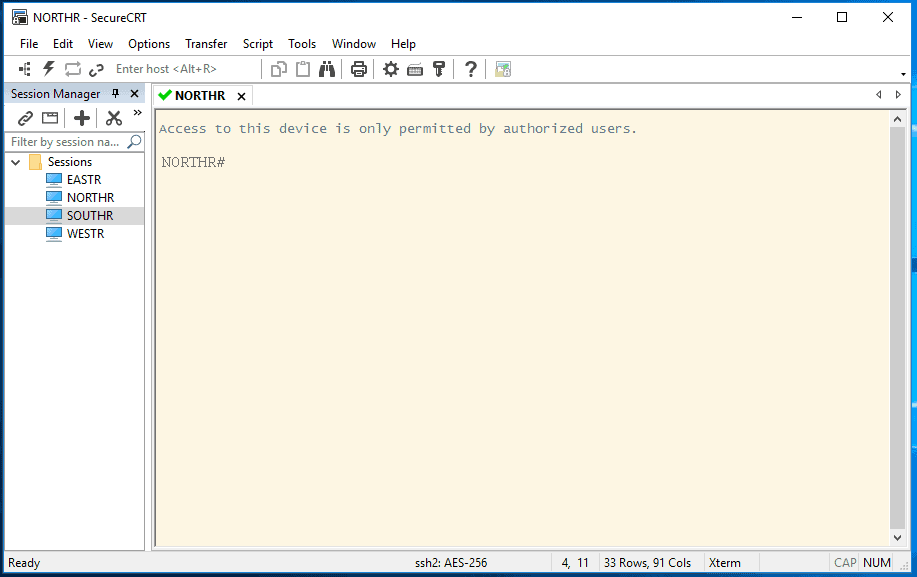Click the tab scroll right arrow
Screen dimensions: 917x577
click(x=898, y=95)
